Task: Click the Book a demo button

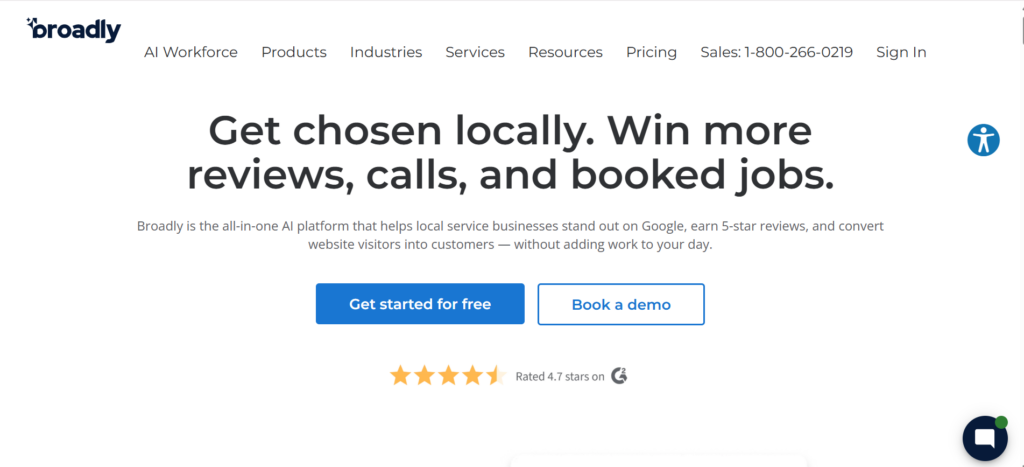Action: pos(621,304)
